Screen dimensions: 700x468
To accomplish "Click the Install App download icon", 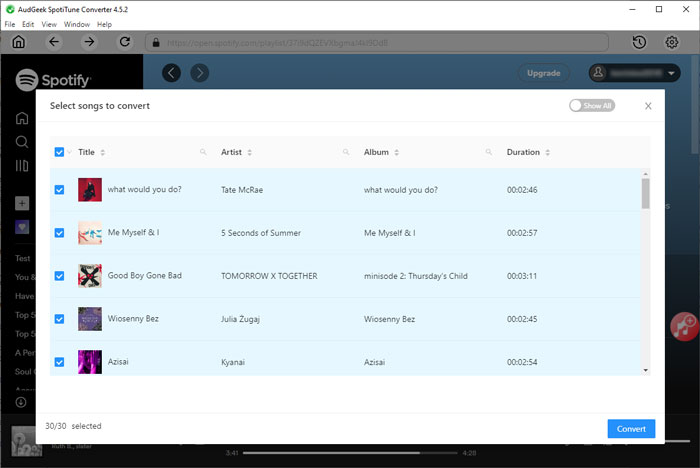I will (21, 402).
